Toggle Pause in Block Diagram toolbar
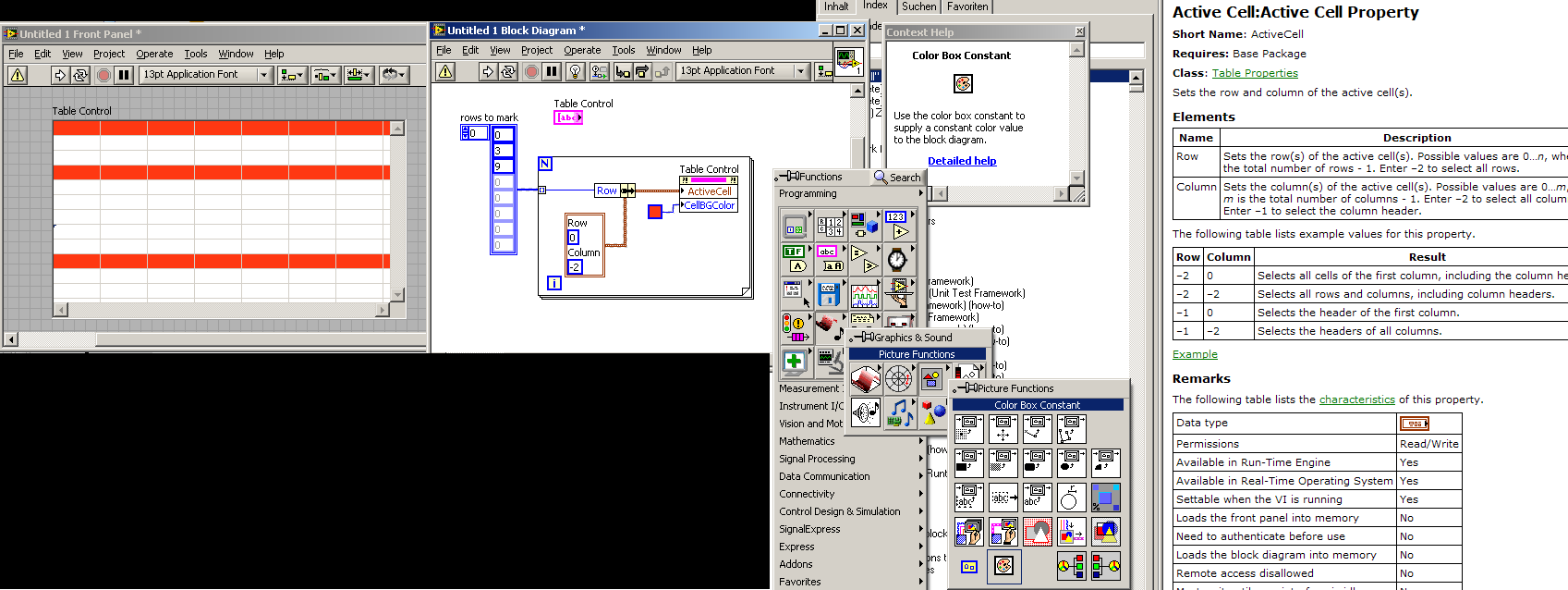The image size is (1568, 590). tap(552, 71)
